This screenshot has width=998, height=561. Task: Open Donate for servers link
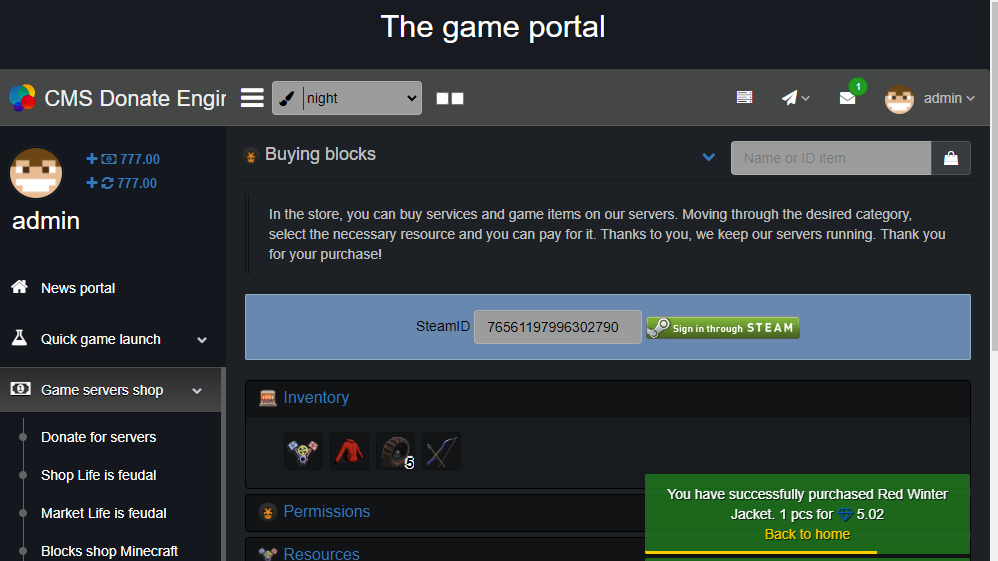(x=98, y=437)
